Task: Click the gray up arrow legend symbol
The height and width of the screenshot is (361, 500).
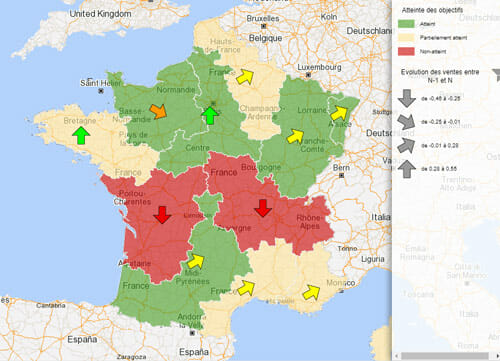Action: 407,169
